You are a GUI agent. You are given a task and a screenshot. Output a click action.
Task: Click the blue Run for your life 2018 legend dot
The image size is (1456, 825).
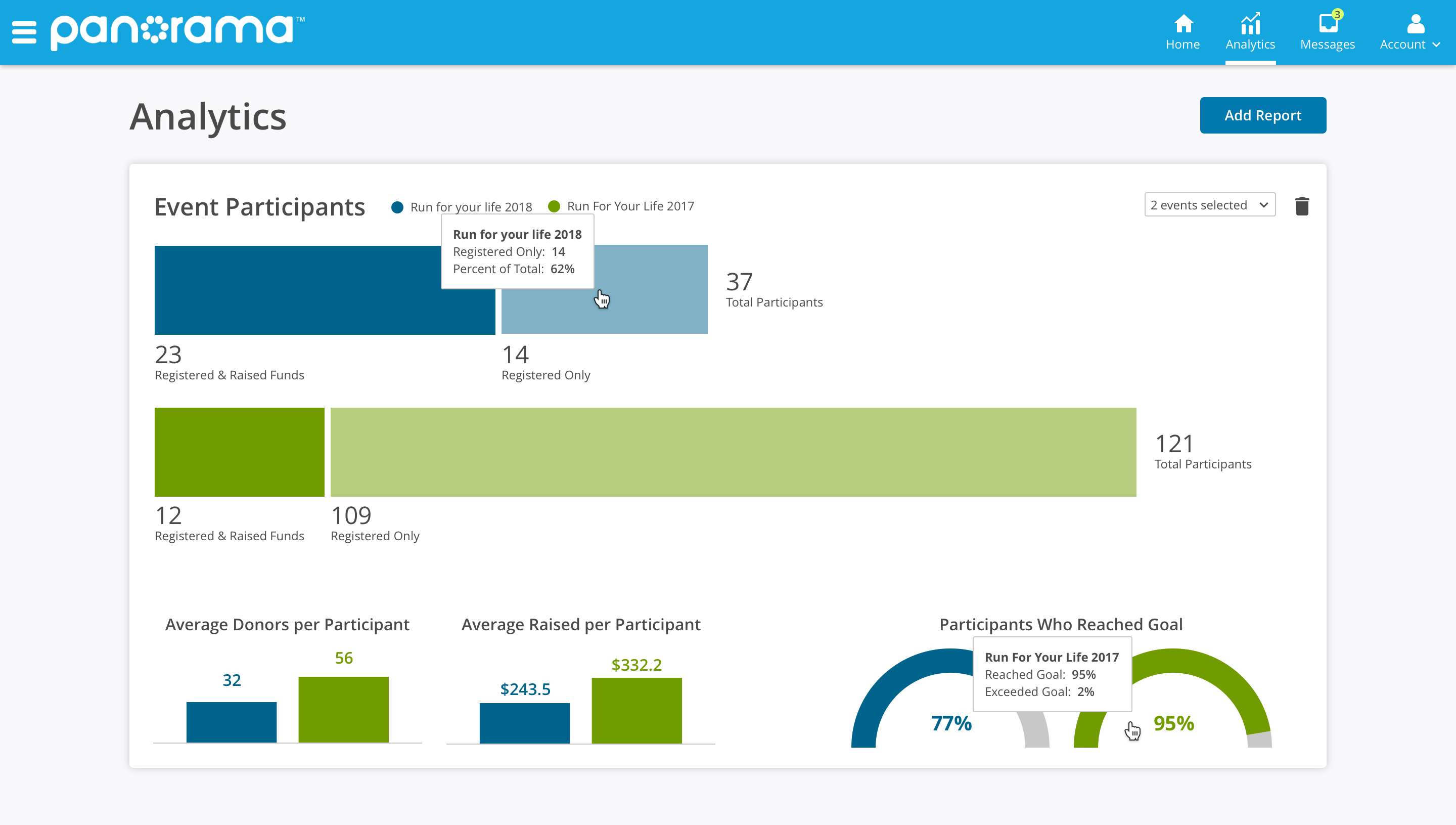pos(397,207)
